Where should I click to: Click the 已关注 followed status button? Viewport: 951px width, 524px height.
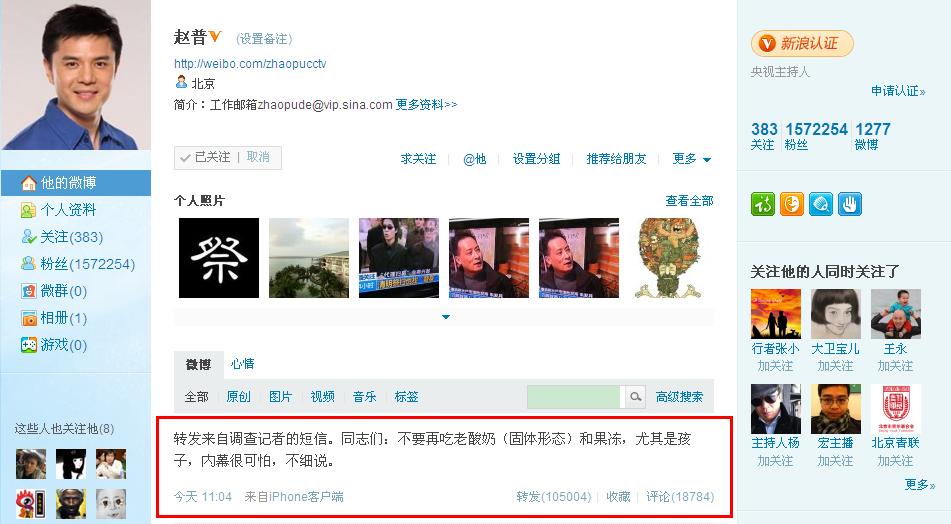coord(206,157)
